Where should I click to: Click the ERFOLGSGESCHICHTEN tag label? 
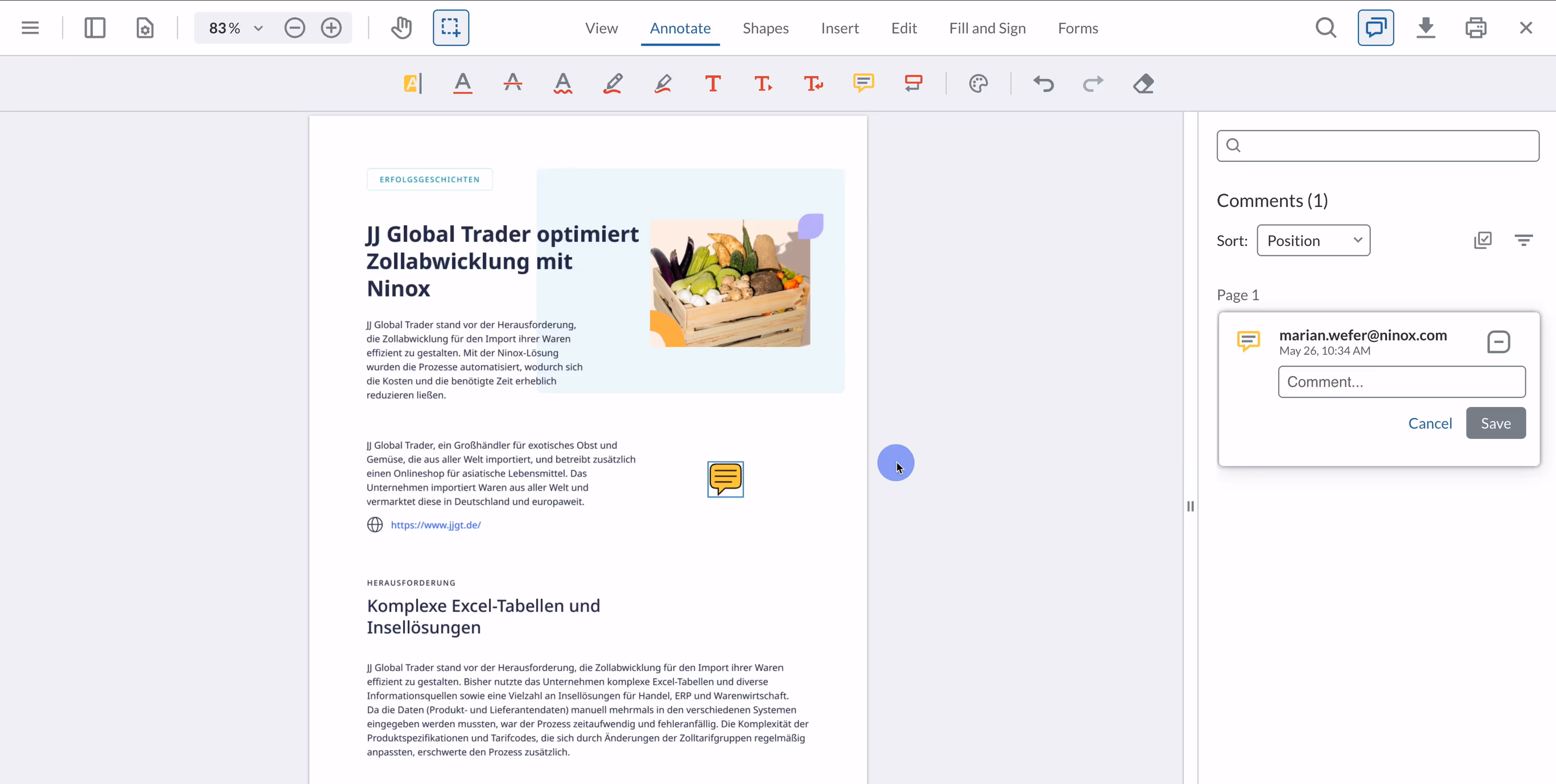[x=430, y=179]
